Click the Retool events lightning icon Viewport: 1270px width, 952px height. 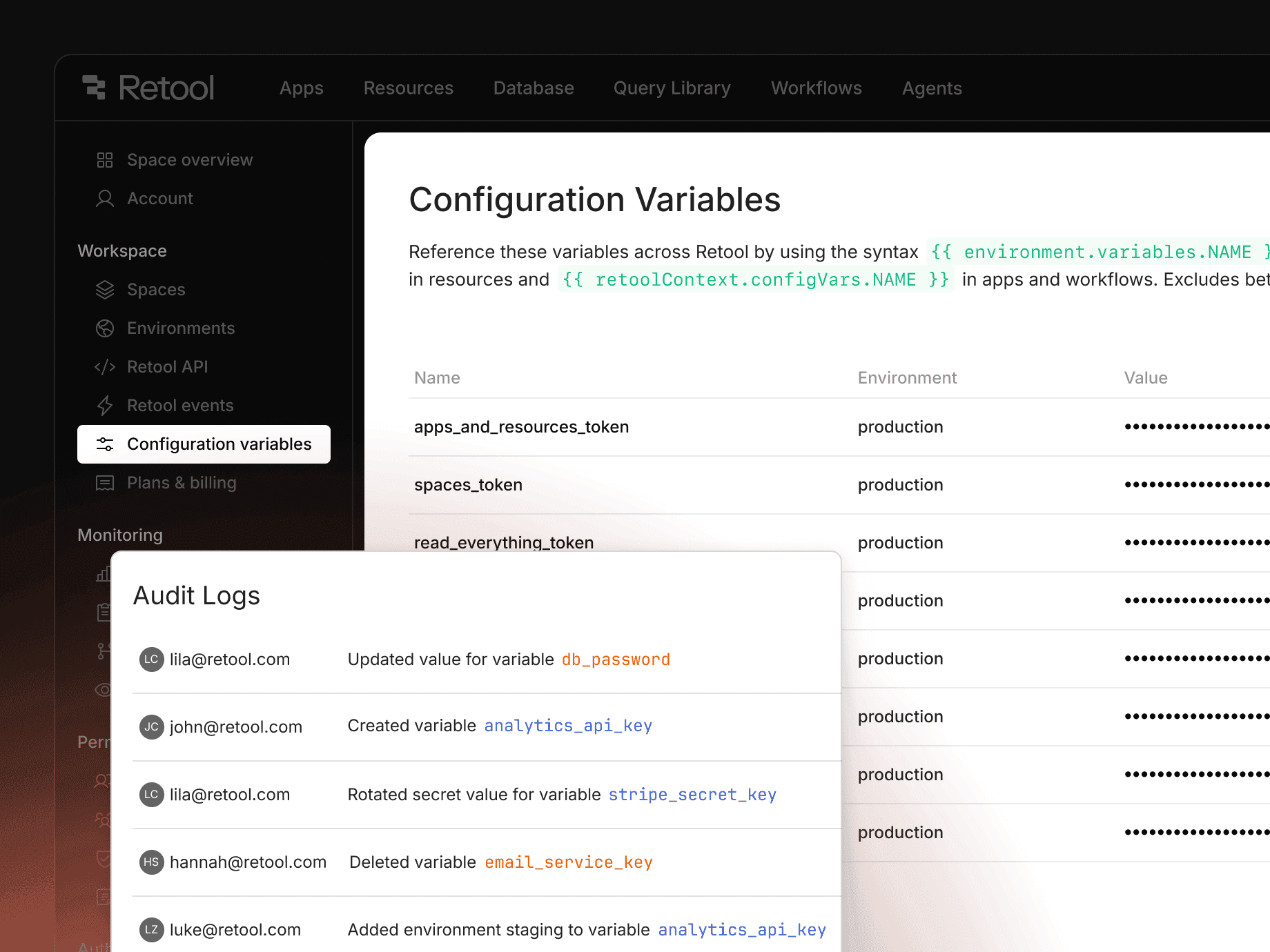coord(105,406)
